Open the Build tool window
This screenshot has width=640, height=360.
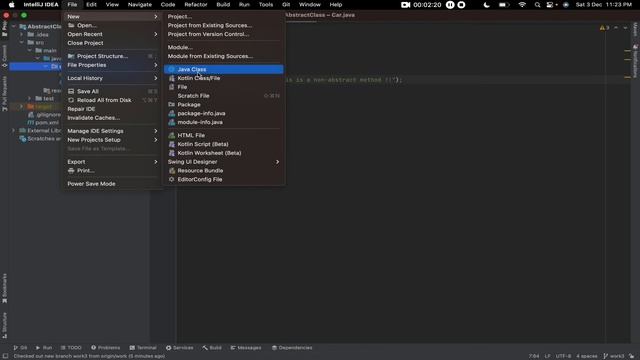(x=212, y=348)
